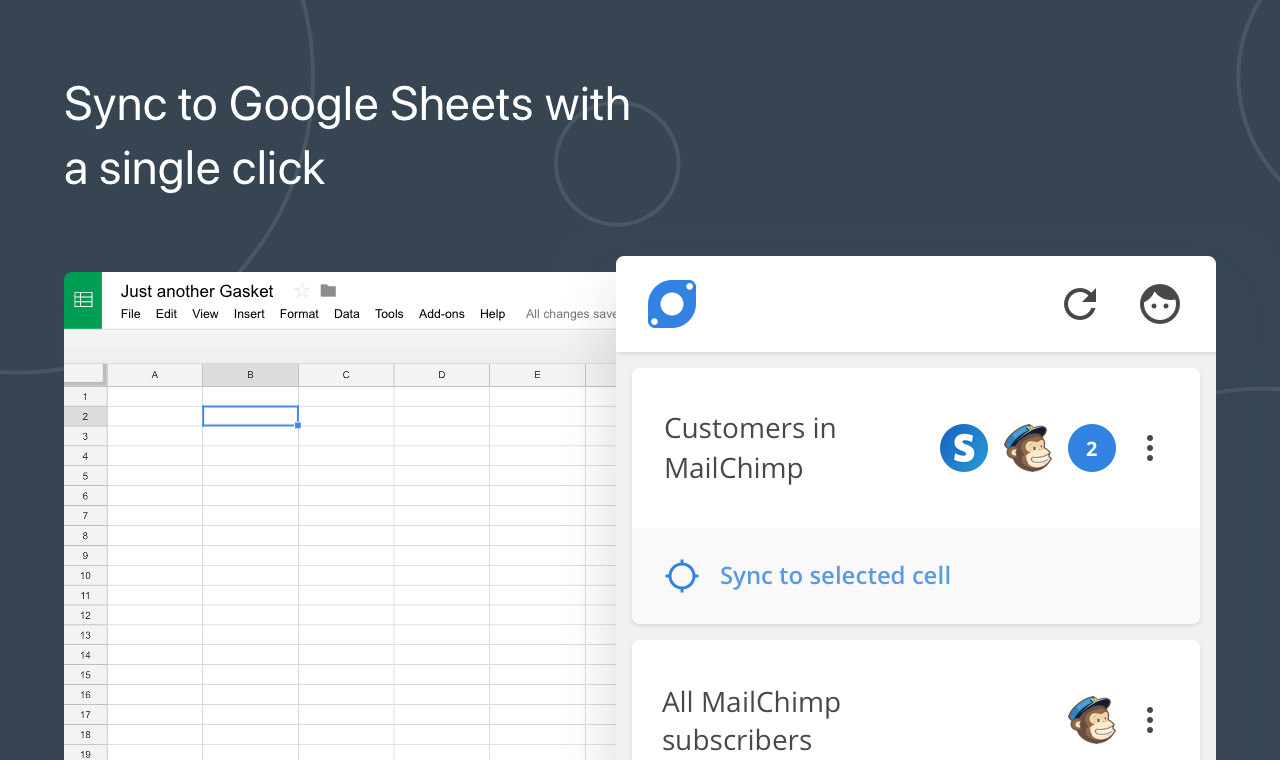Select column E header
The width and height of the screenshot is (1280, 760).
pyautogui.click(x=537, y=375)
